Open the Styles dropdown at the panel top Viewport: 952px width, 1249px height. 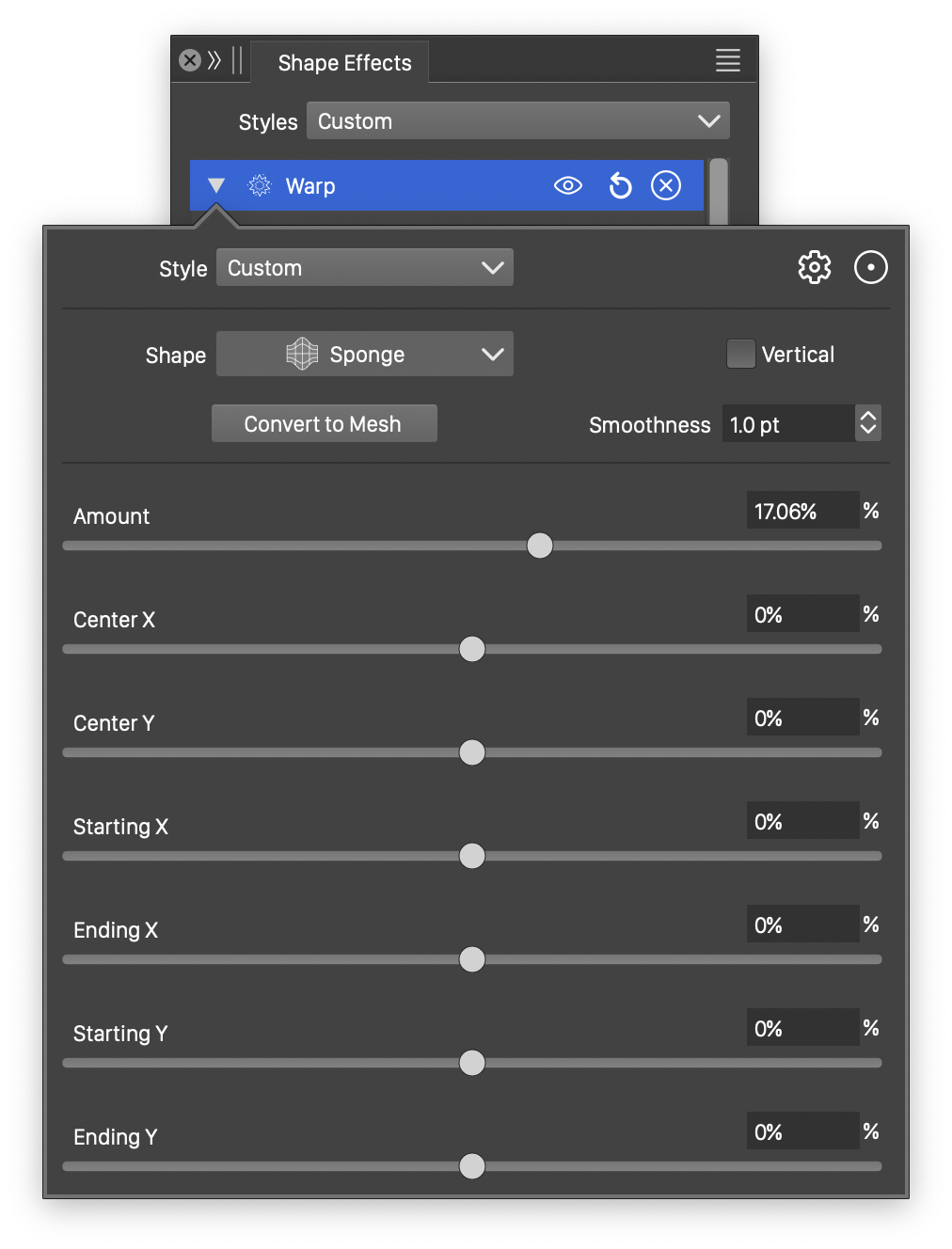point(517,121)
